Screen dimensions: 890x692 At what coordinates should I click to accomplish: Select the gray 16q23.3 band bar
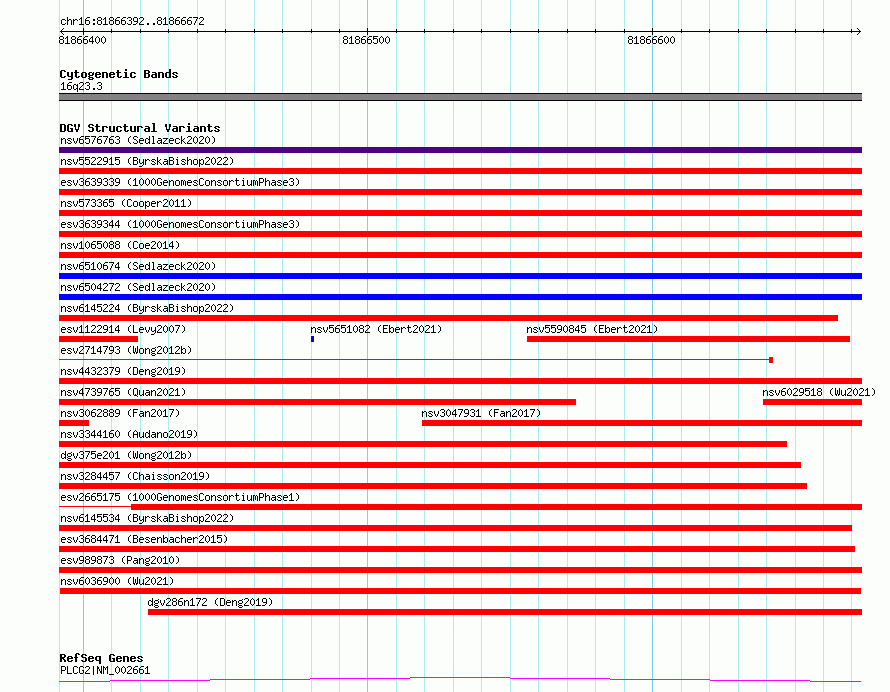(460, 97)
